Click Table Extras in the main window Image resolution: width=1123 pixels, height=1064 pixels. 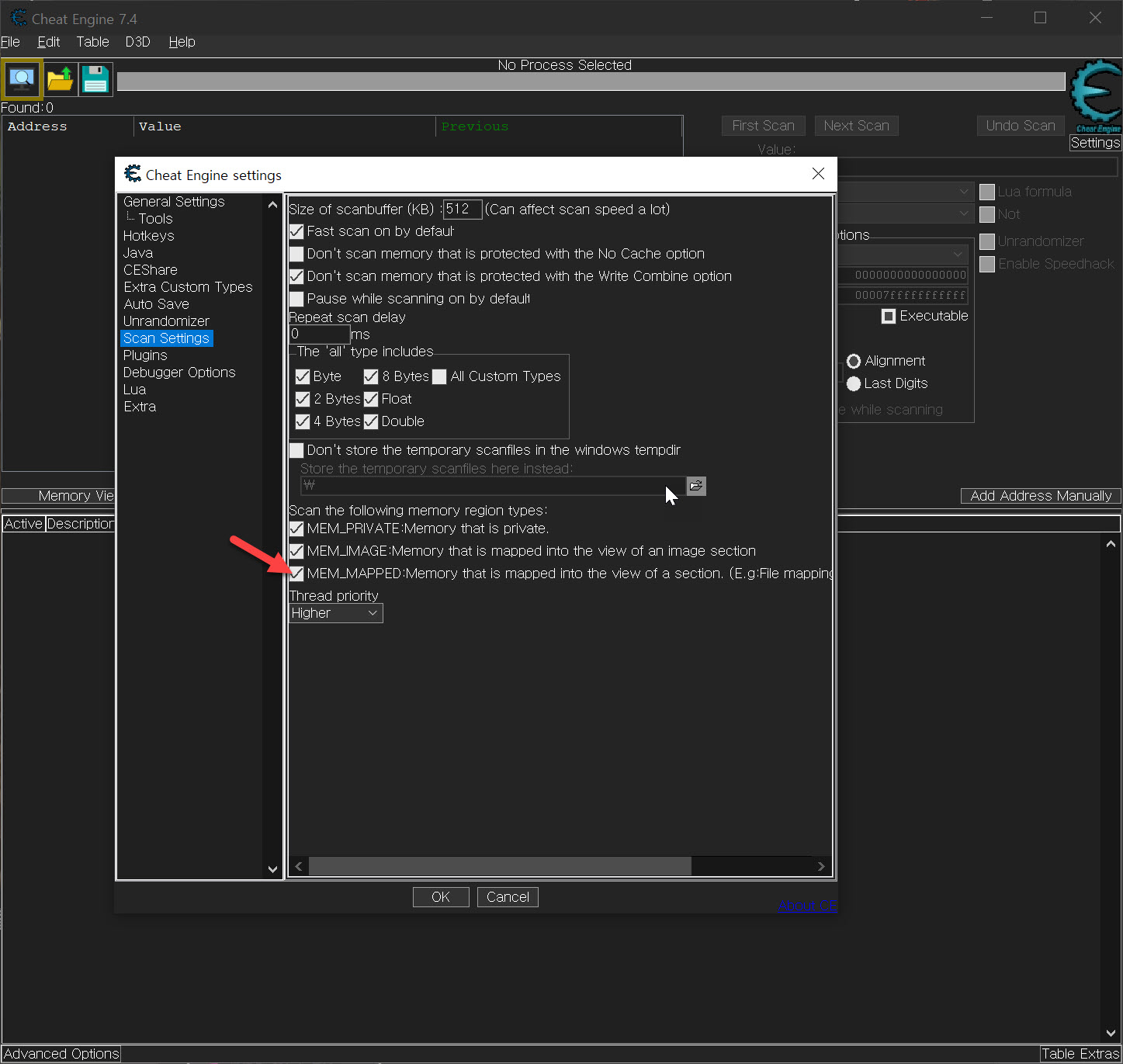[x=1080, y=1054]
